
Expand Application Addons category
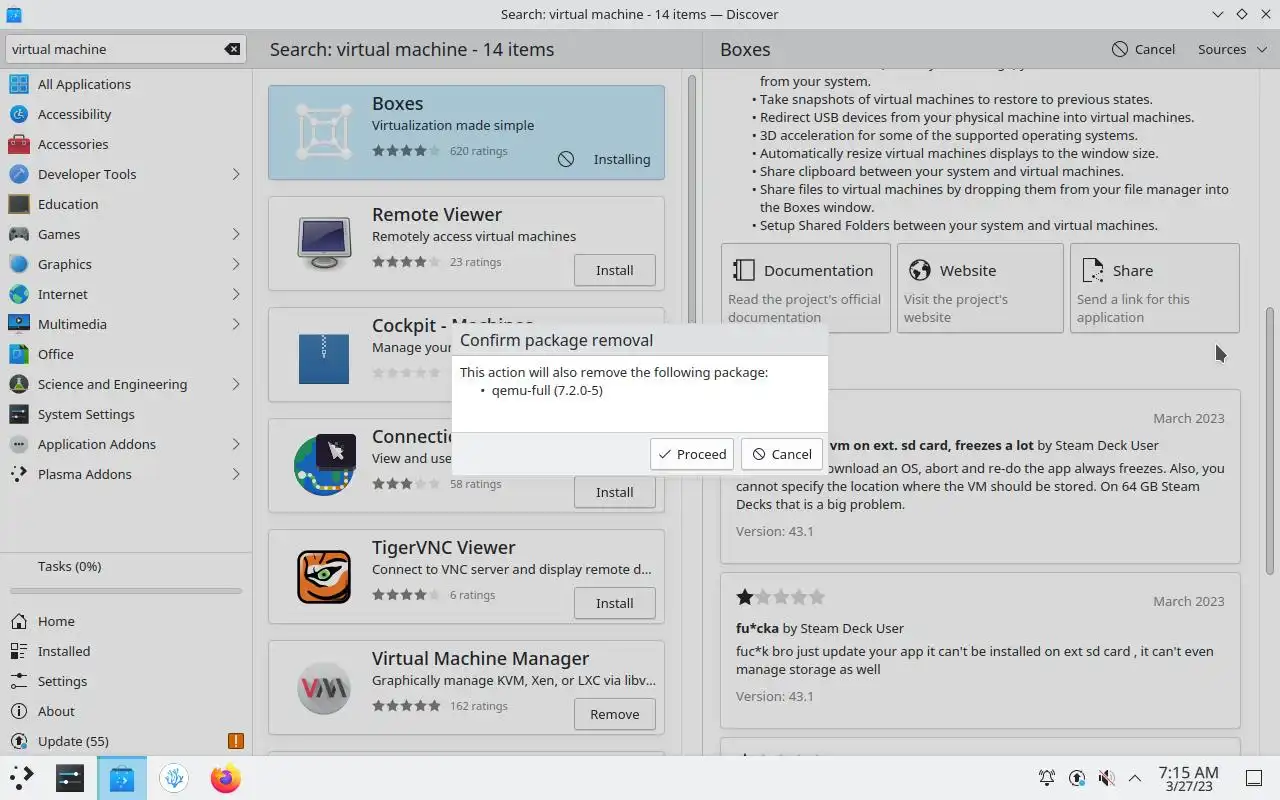pos(236,444)
